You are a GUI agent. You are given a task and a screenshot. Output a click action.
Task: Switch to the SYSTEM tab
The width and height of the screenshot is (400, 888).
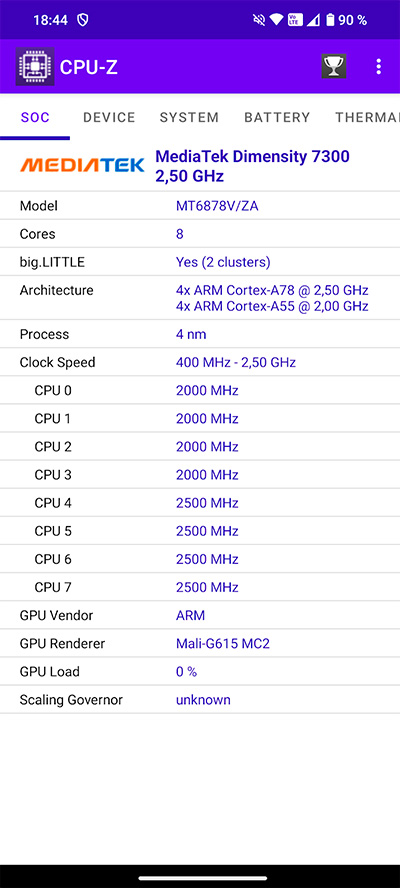click(x=189, y=117)
